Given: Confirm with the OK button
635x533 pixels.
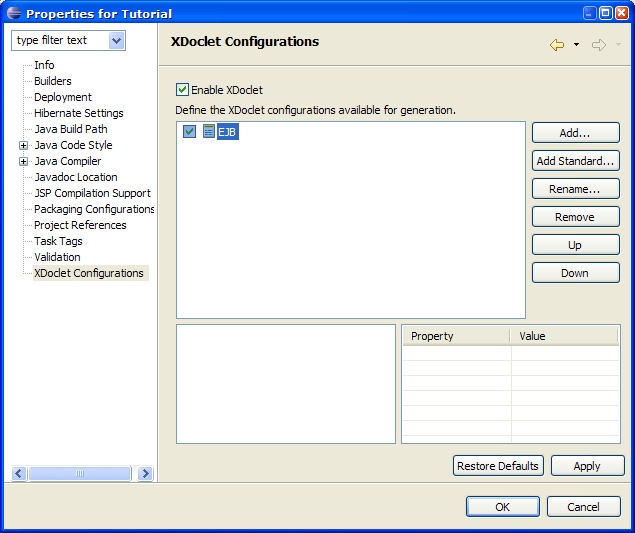Looking at the screenshot, I should (503, 507).
